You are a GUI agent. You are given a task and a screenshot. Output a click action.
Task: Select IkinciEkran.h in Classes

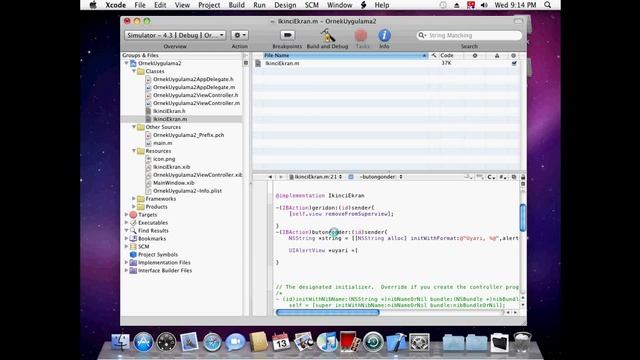tap(169, 111)
